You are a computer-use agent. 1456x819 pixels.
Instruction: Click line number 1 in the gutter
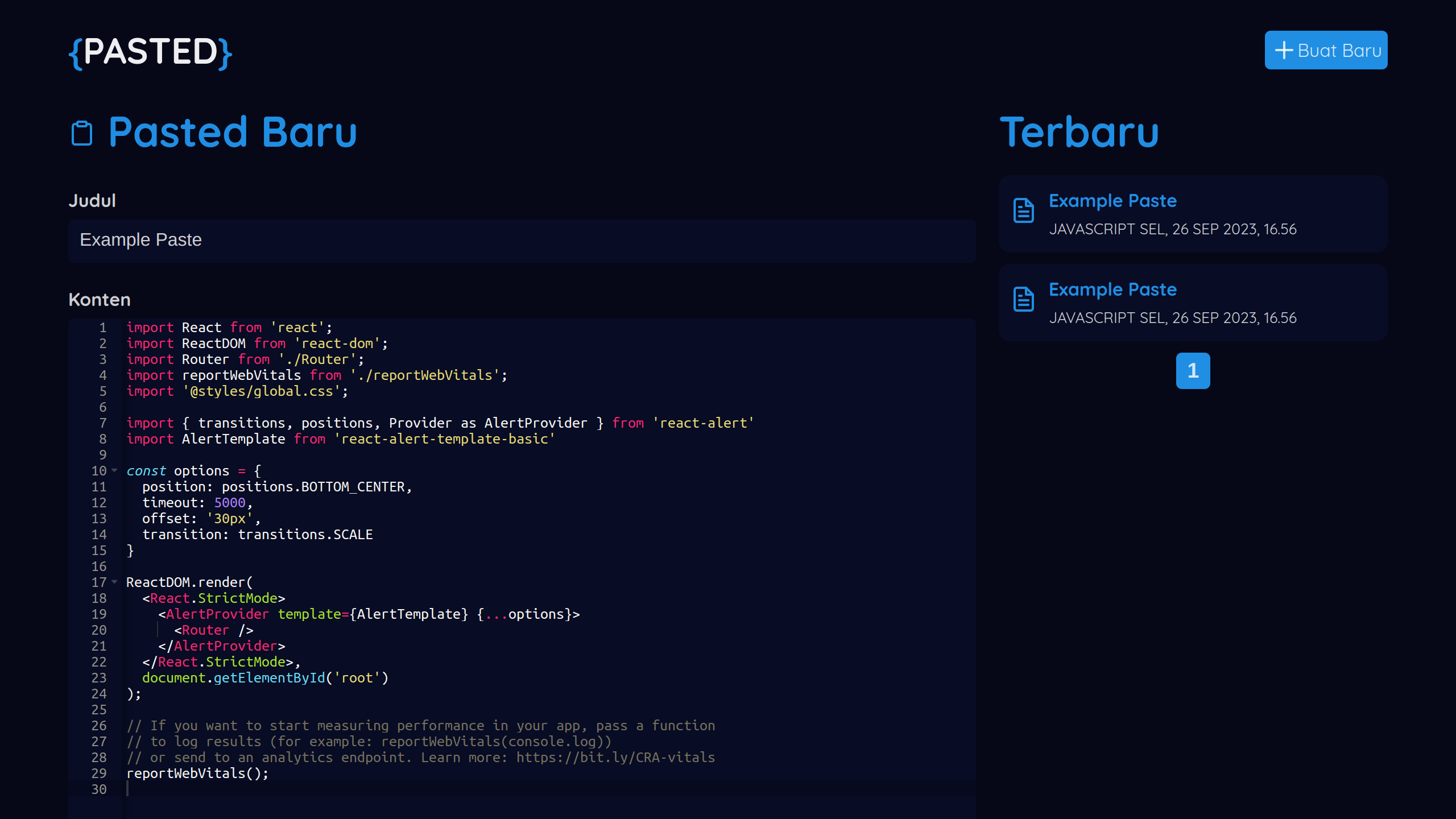[103, 328]
